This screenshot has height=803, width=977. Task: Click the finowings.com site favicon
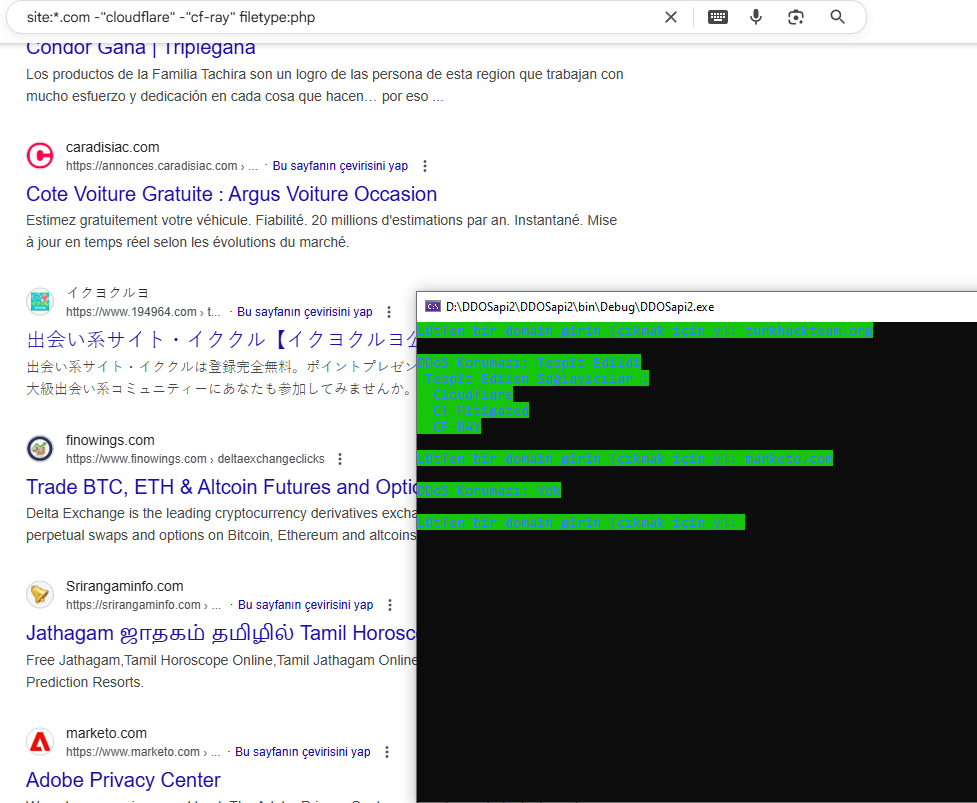point(40,449)
